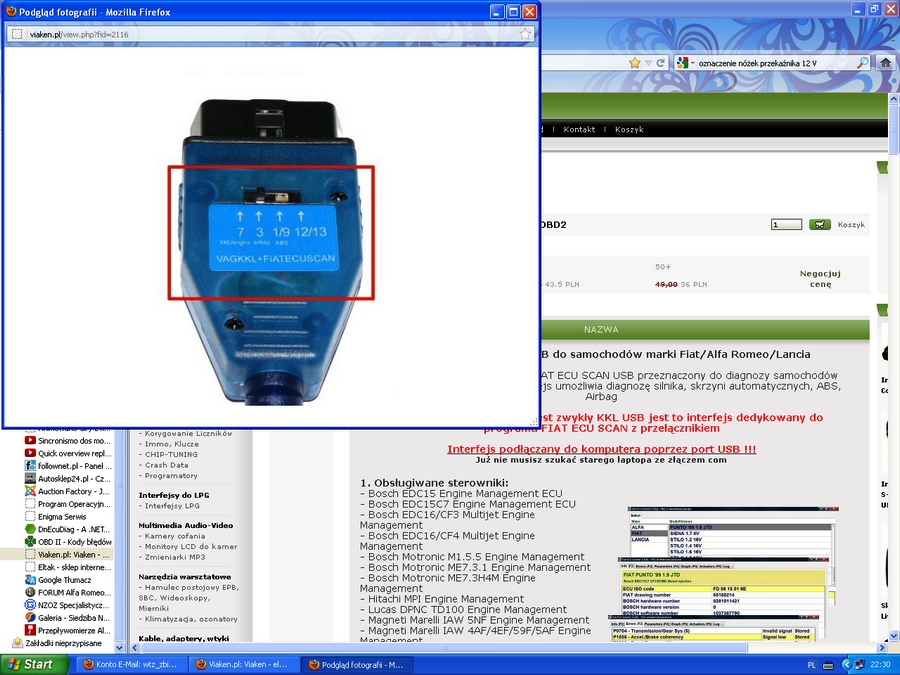Click the OBD interface photo in popup window
Image resolution: width=900 pixels, height=675 pixels.
271,253
